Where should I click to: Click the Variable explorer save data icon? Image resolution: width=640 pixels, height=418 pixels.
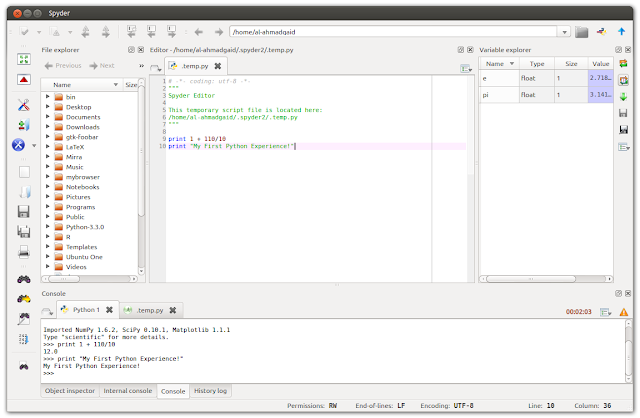pos(623,113)
